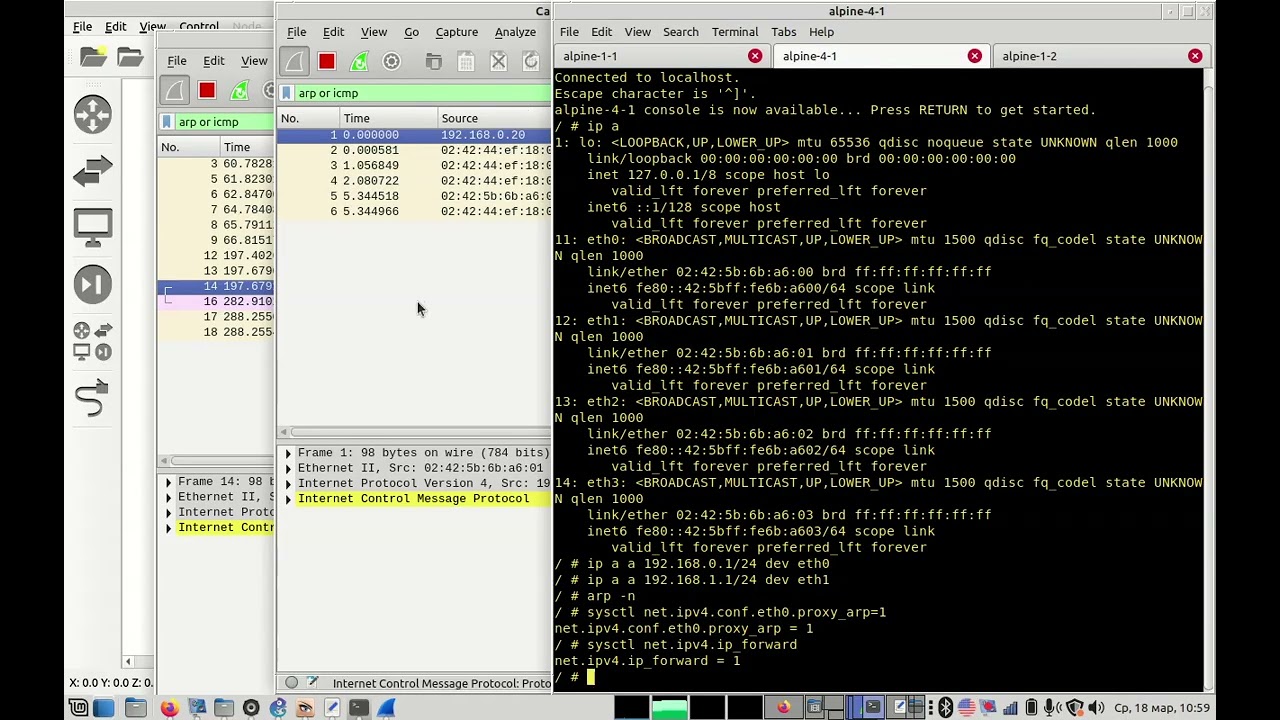The image size is (1280, 720).
Task: Click the Wireshark icon in the taskbar
Action: [386, 708]
